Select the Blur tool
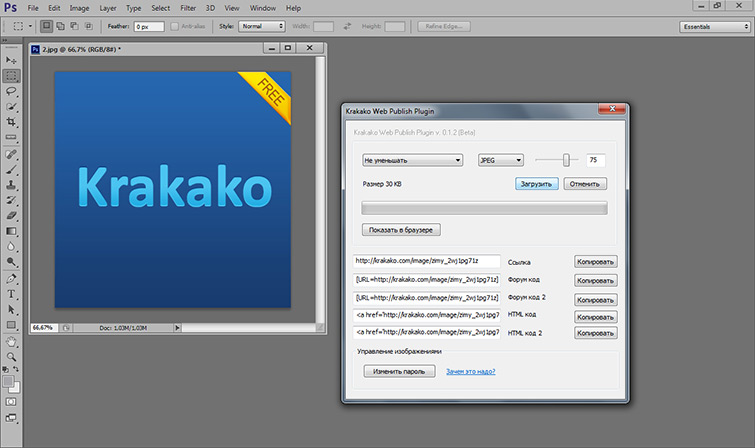 [x=11, y=247]
